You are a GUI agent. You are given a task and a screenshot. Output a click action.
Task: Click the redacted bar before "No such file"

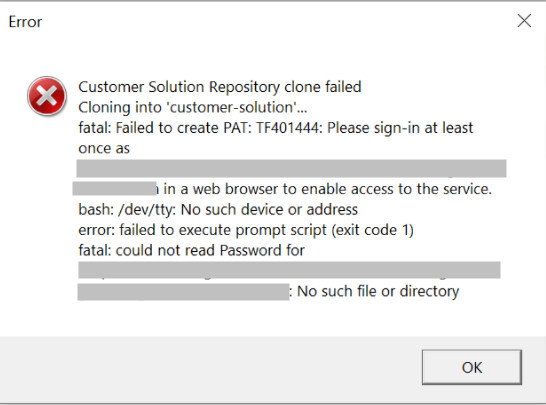click(183, 292)
